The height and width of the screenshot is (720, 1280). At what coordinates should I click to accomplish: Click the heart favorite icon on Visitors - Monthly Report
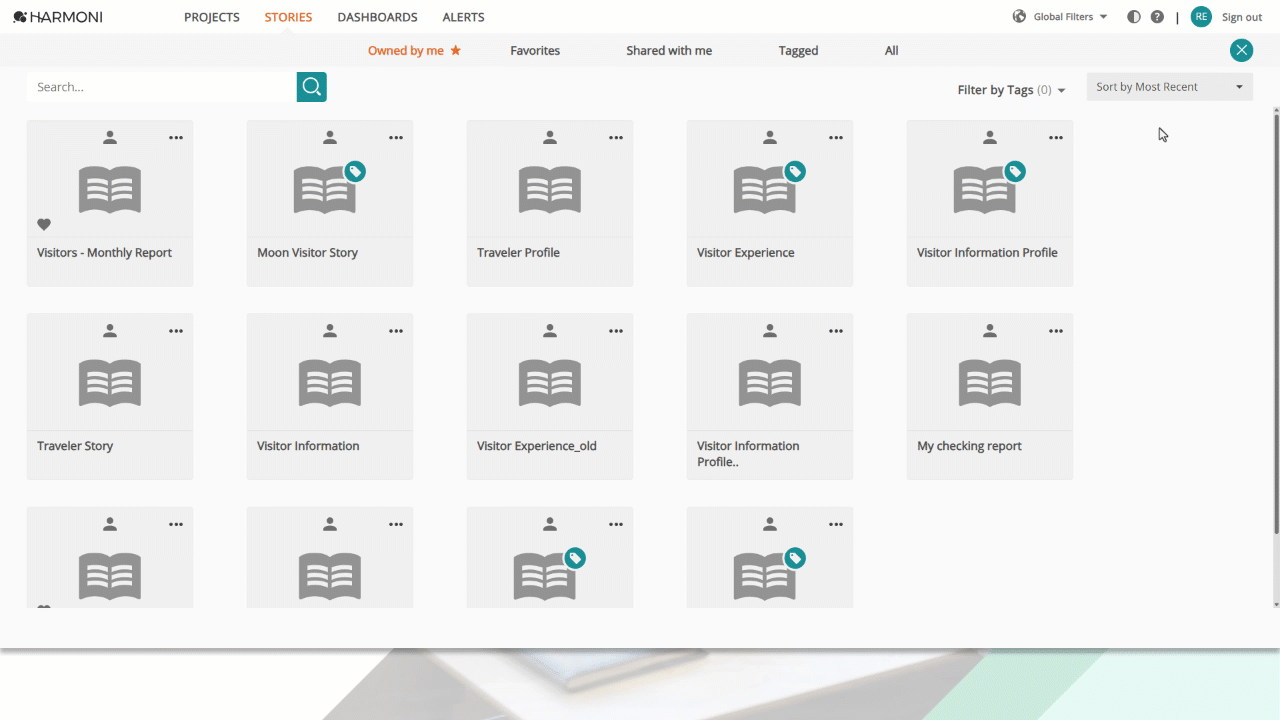pyautogui.click(x=44, y=224)
